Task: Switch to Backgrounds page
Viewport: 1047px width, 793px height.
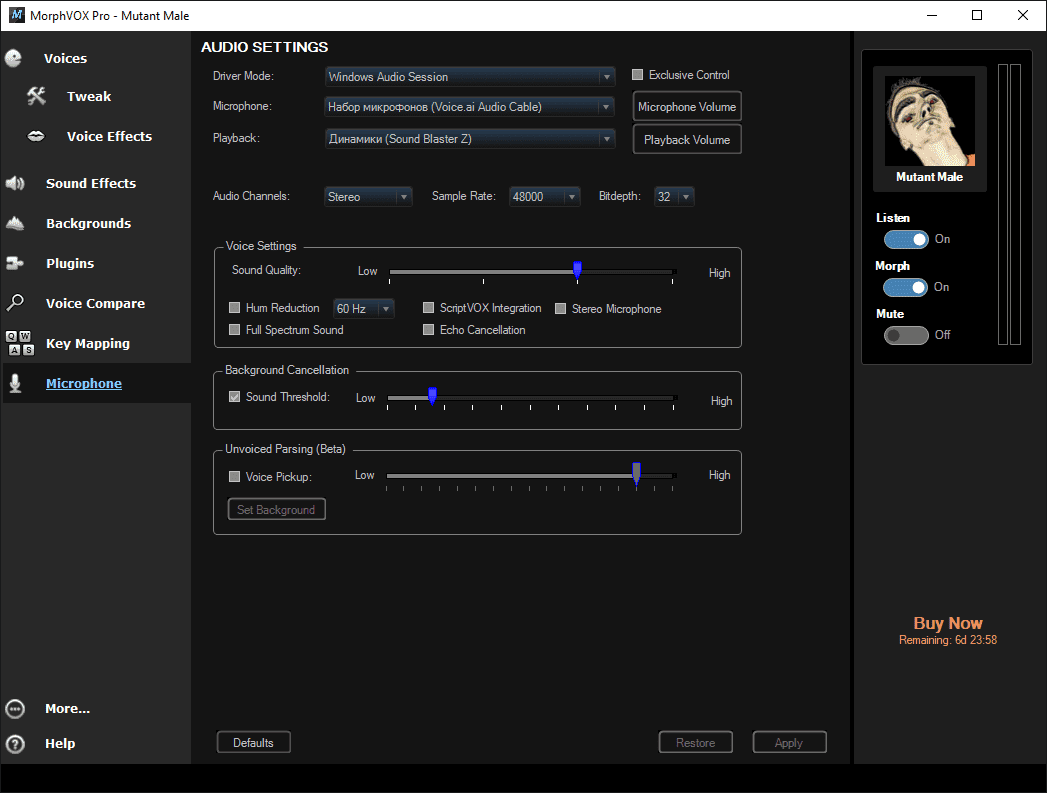Action: (89, 223)
